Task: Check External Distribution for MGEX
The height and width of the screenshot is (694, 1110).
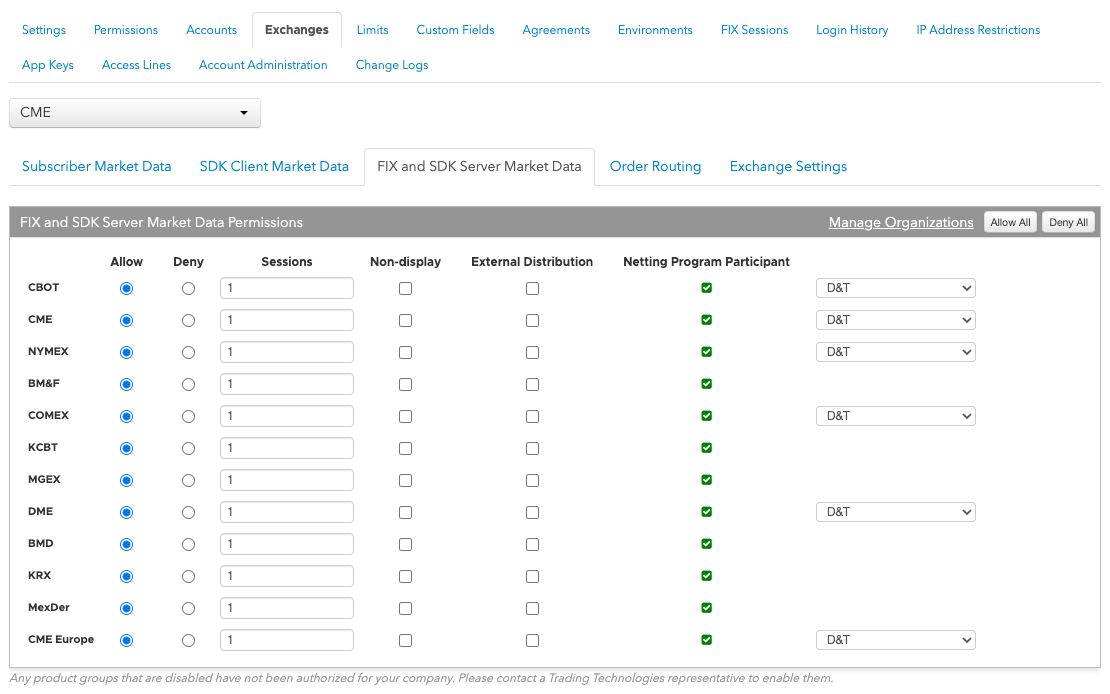Action: (532, 480)
